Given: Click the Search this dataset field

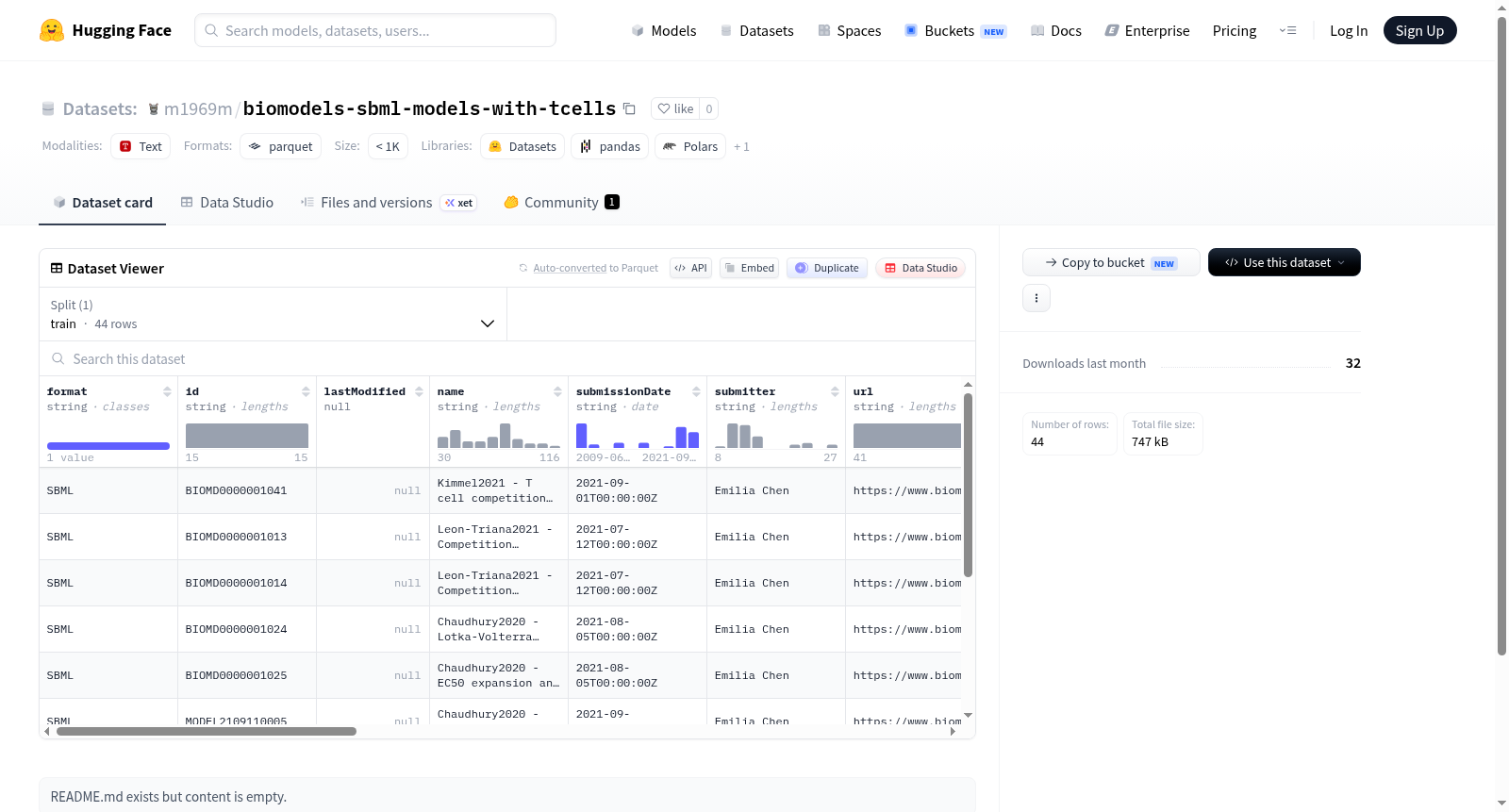Looking at the screenshot, I should (507, 359).
